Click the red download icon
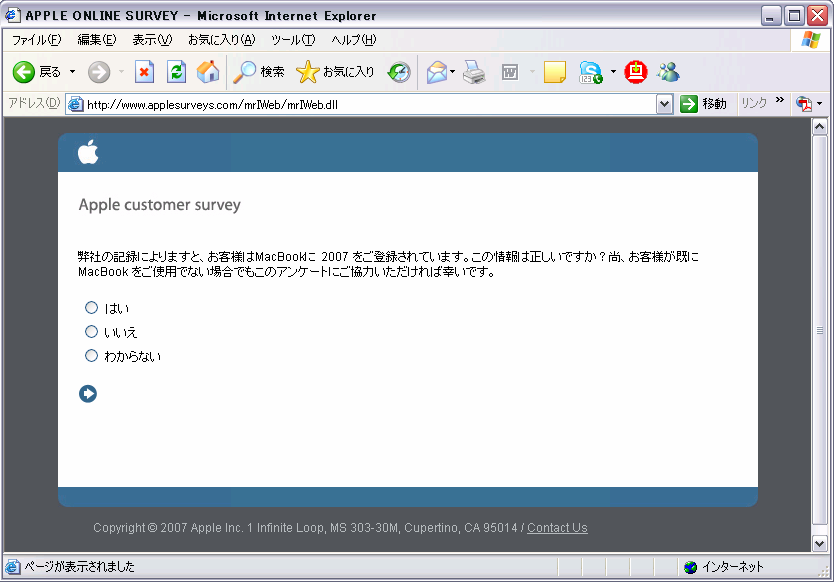This screenshot has height=583, width=835. (636, 72)
